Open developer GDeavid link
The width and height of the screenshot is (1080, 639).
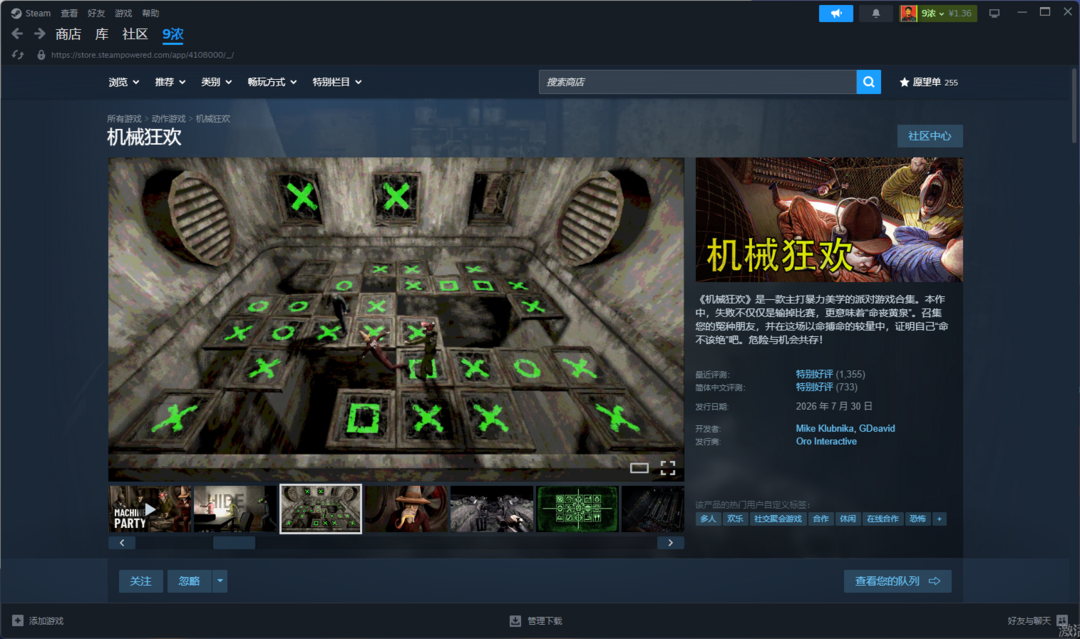point(877,428)
